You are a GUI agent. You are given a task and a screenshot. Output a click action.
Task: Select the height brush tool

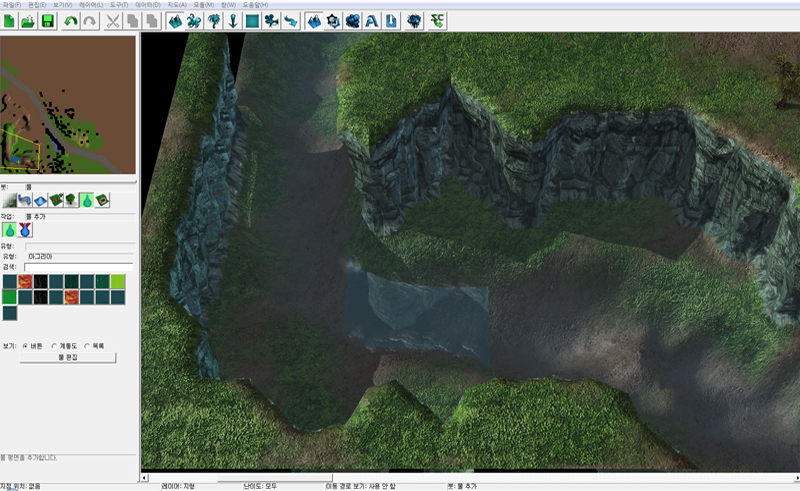[40, 200]
